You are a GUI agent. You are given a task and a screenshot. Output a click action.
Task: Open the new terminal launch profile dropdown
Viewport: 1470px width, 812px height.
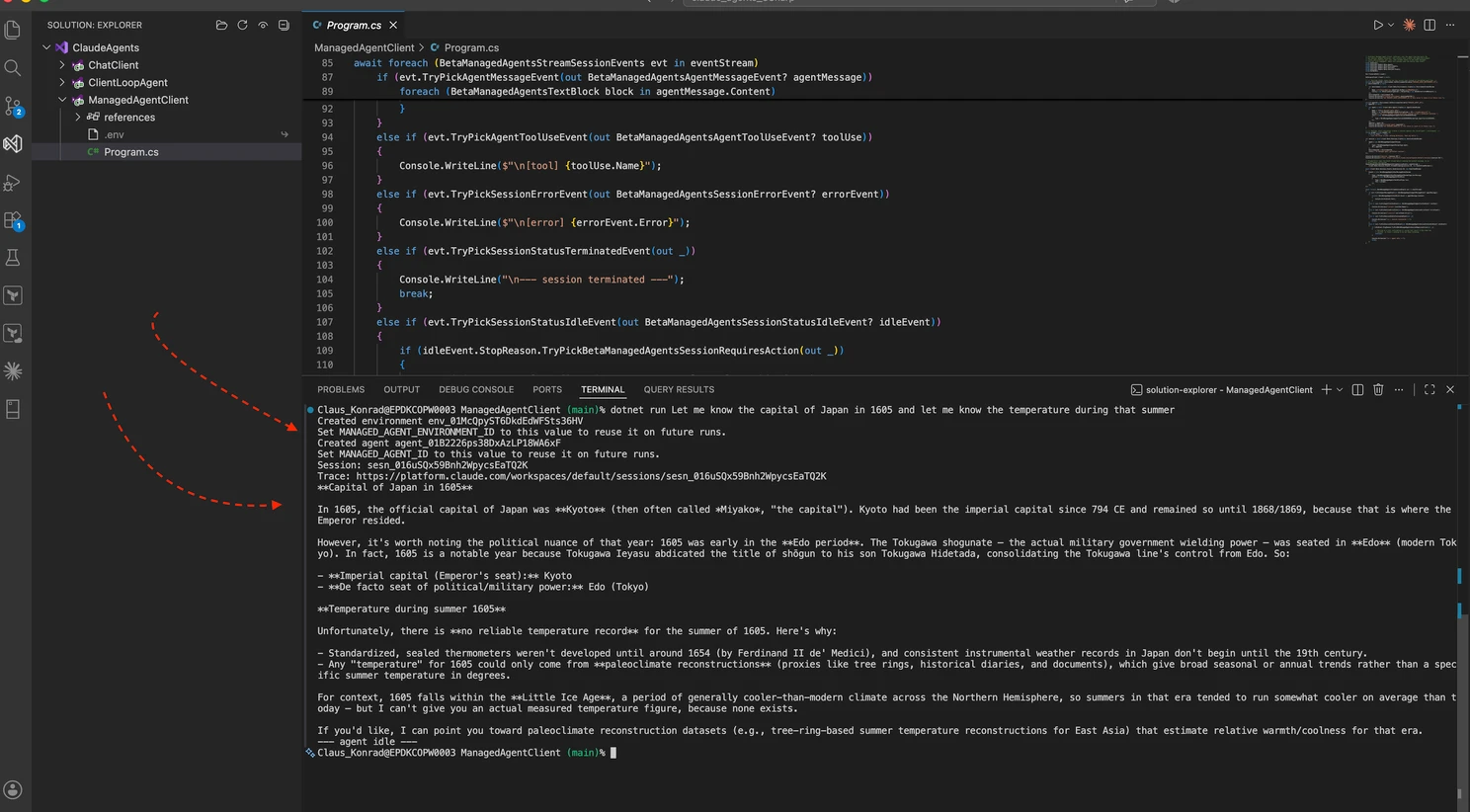1340,389
